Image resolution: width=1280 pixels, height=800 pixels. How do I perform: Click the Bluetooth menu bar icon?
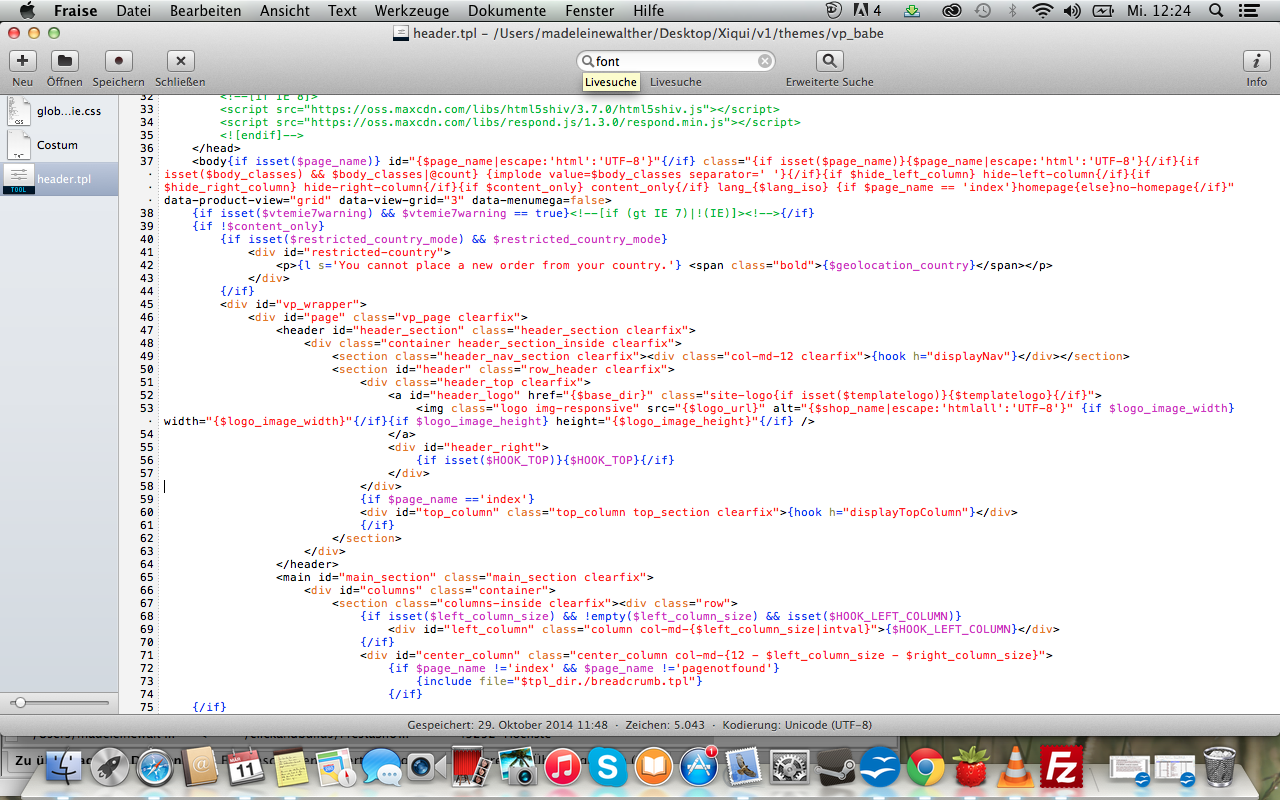[1012, 11]
